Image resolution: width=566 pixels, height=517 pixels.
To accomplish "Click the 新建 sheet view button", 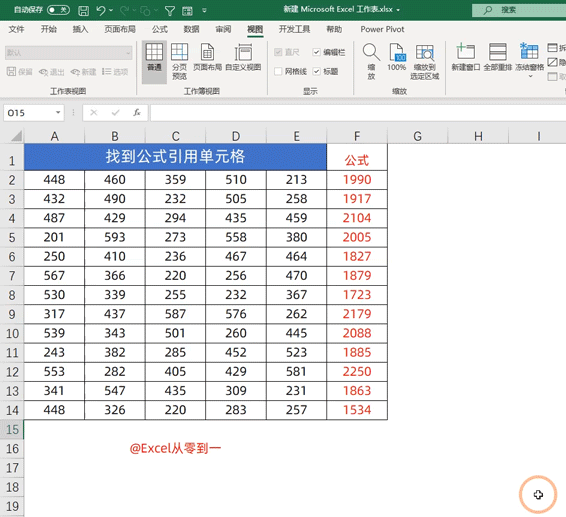I will pyautogui.click(x=83, y=72).
